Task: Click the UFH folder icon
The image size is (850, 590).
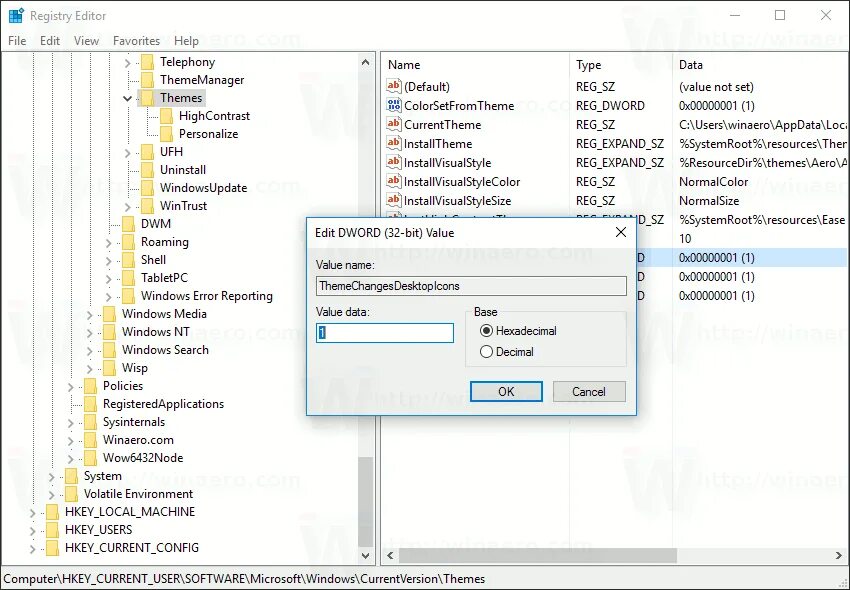Action: pos(147,152)
